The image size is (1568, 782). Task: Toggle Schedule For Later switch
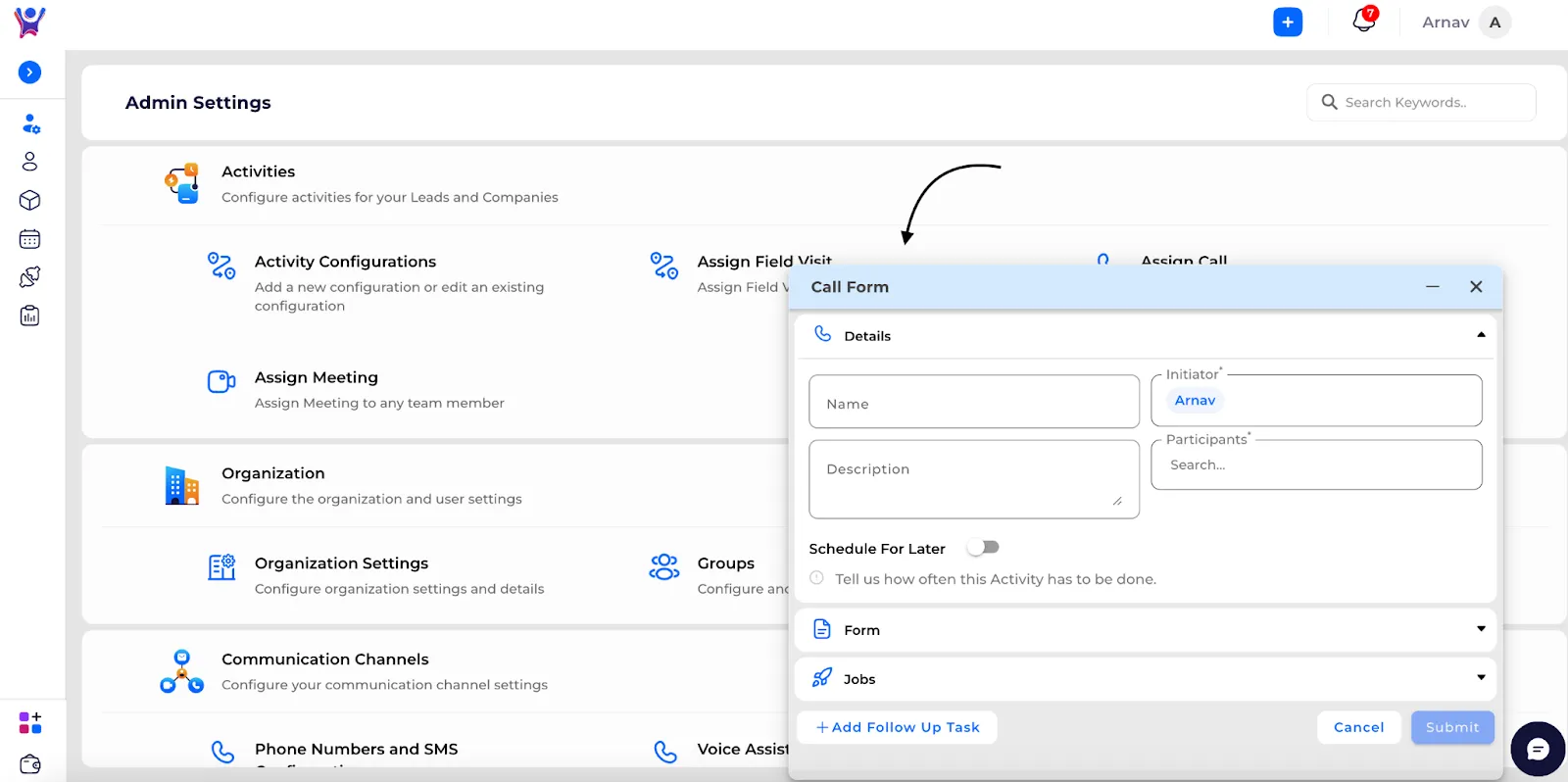point(983,548)
